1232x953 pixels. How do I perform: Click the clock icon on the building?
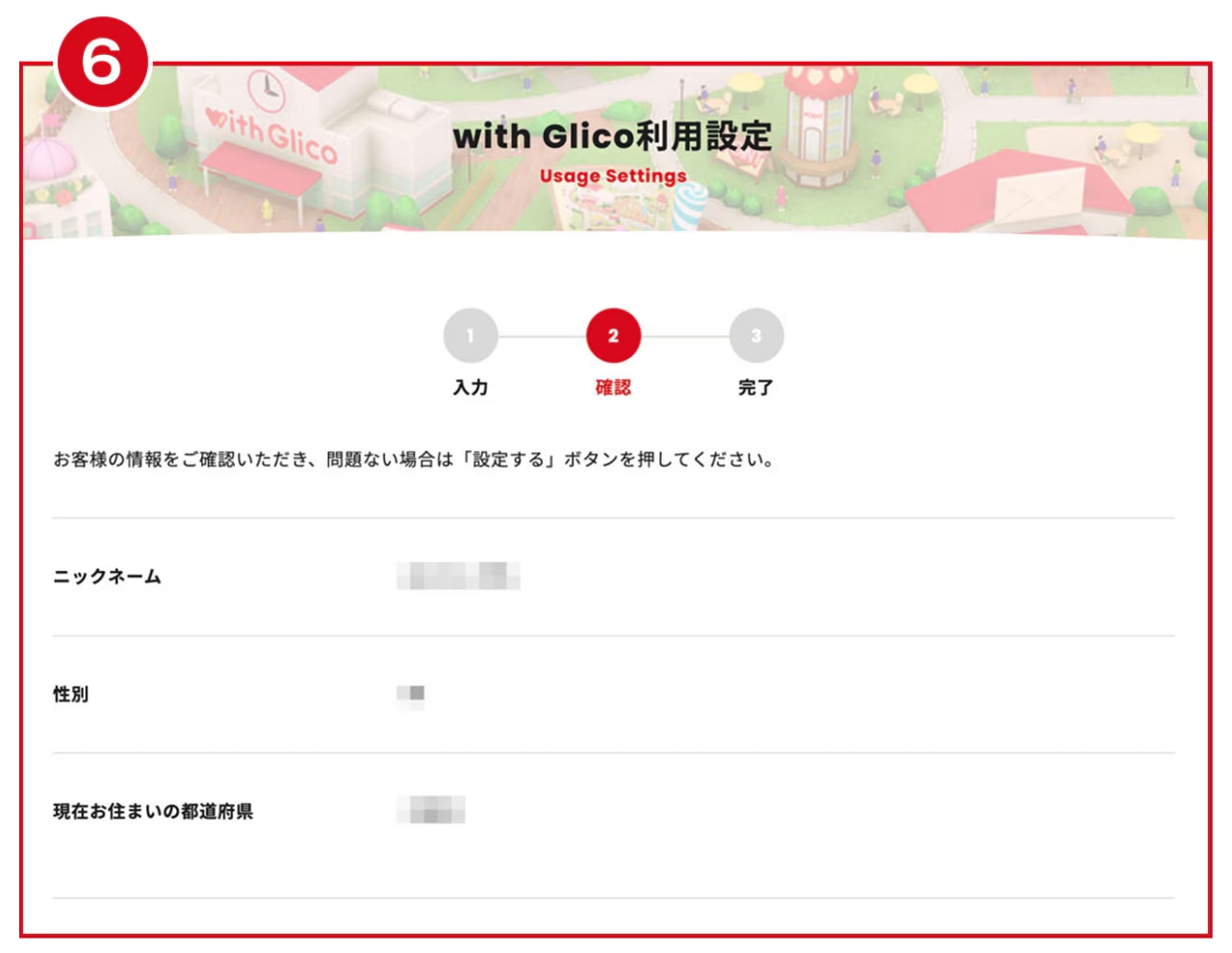click(267, 90)
